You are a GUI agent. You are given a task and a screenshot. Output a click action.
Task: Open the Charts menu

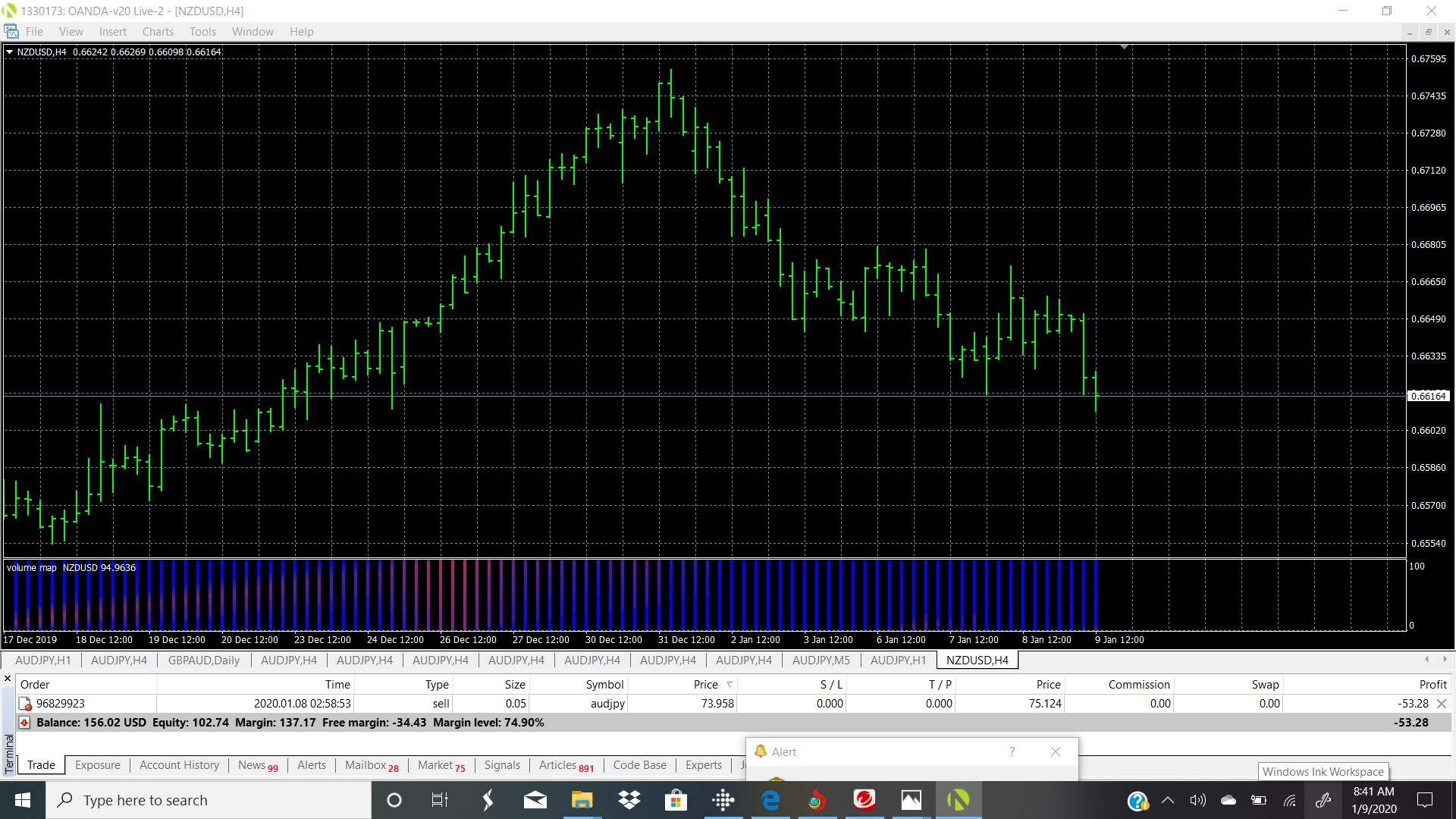pos(158,32)
